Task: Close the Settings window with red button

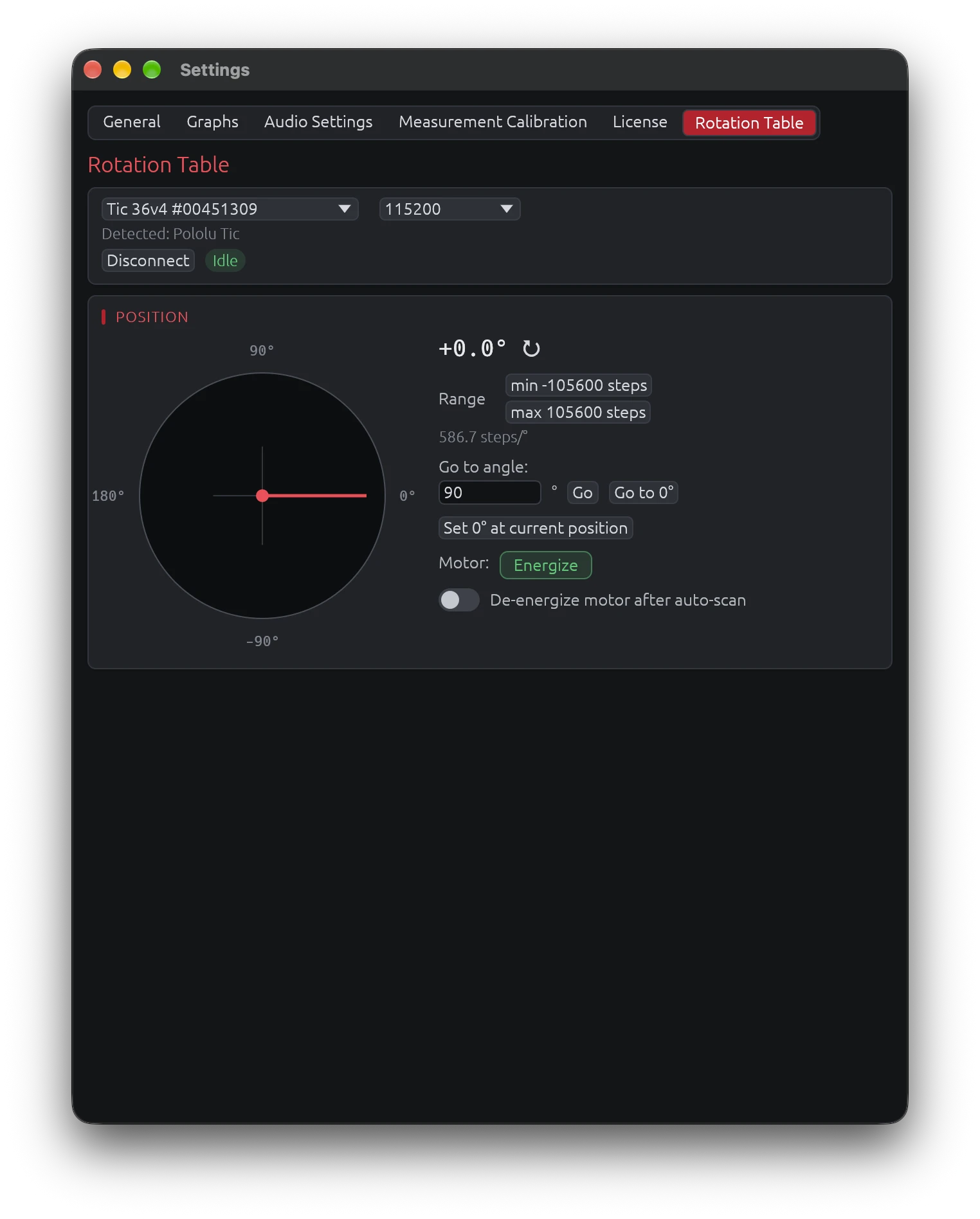Action: click(x=93, y=69)
